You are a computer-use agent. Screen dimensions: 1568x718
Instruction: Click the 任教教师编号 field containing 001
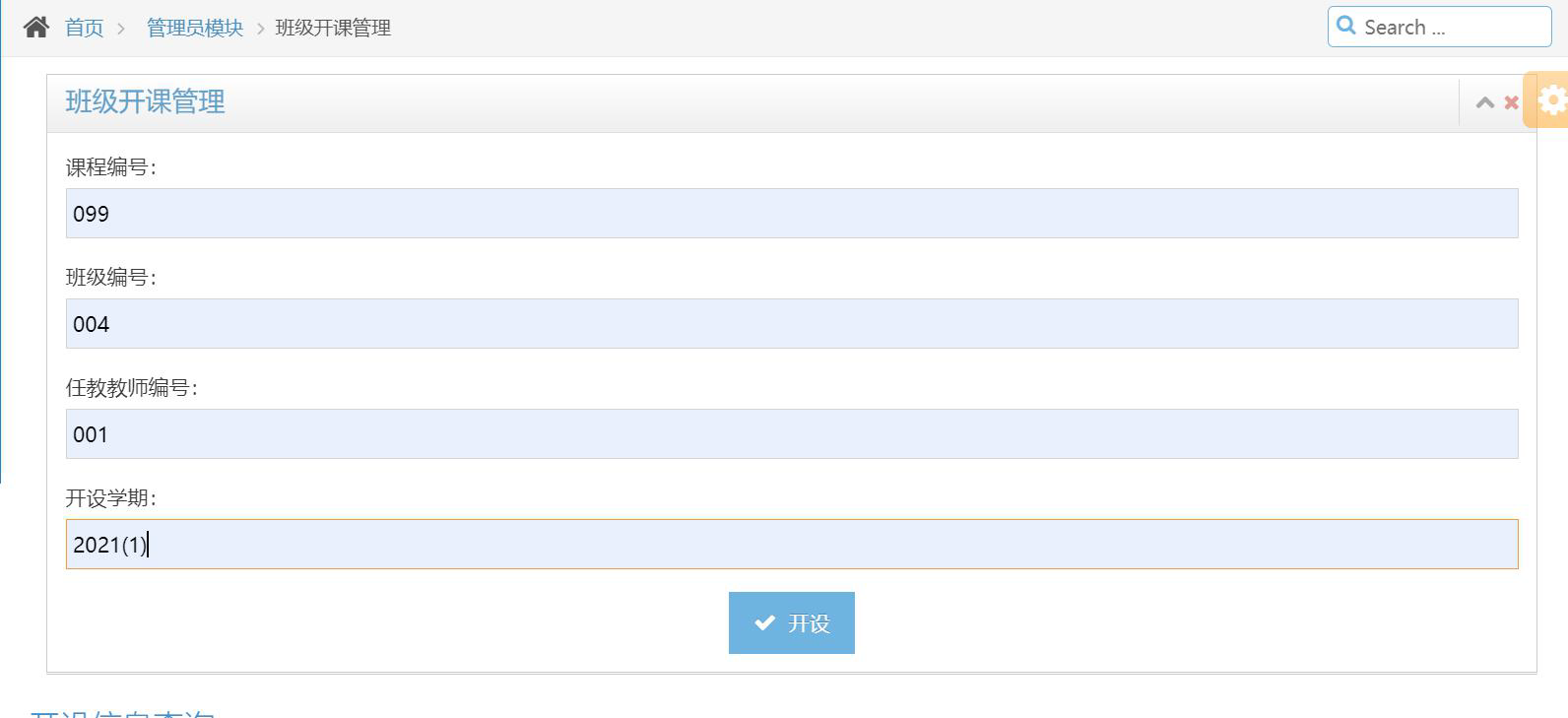pyautogui.click(x=792, y=433)
